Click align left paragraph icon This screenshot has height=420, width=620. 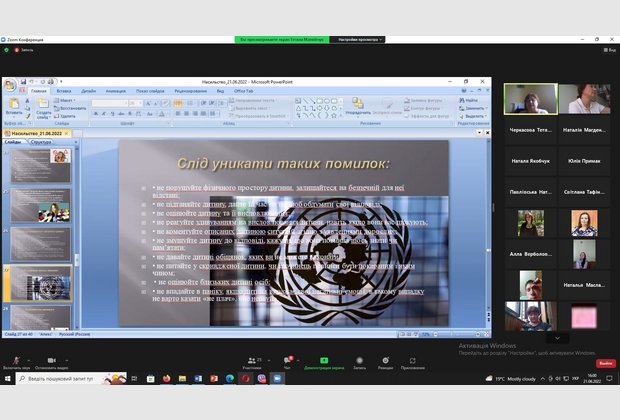pos(178,114)
